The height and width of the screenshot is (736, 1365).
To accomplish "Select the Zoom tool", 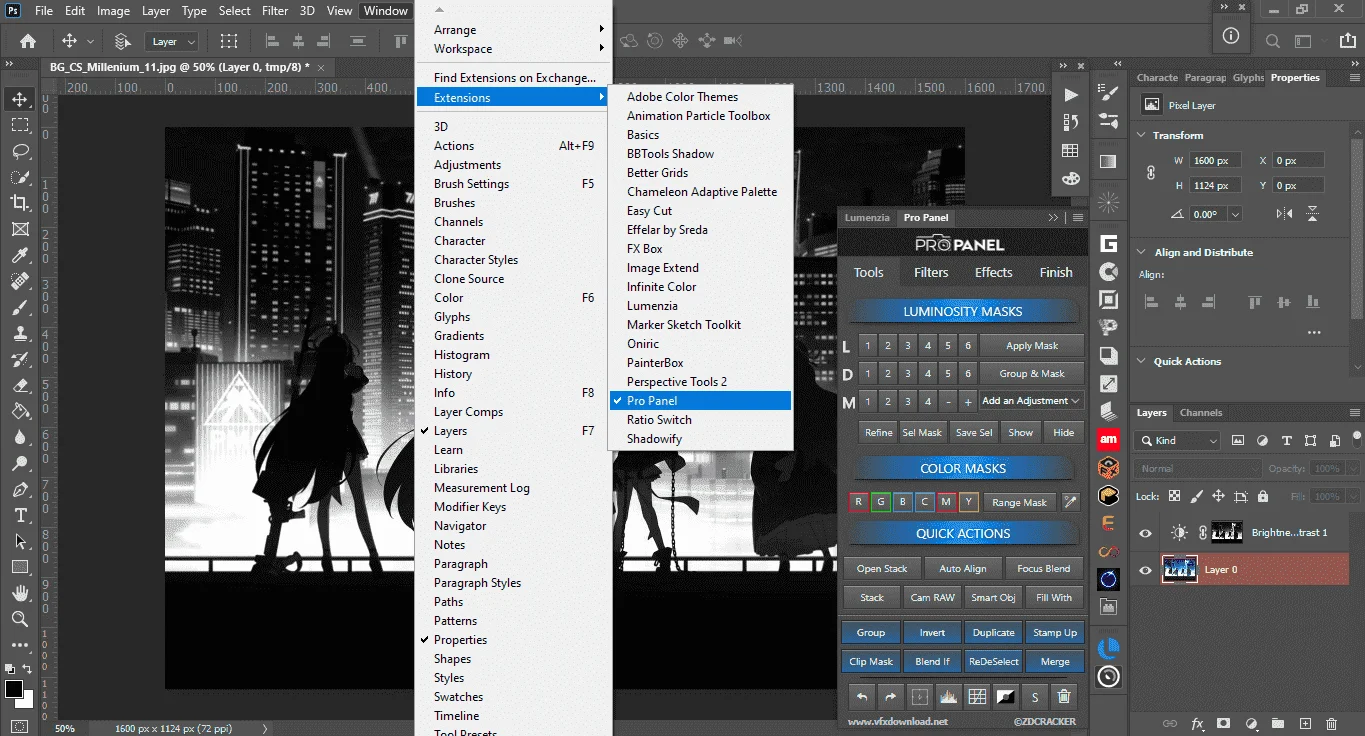I will [19, 620].
